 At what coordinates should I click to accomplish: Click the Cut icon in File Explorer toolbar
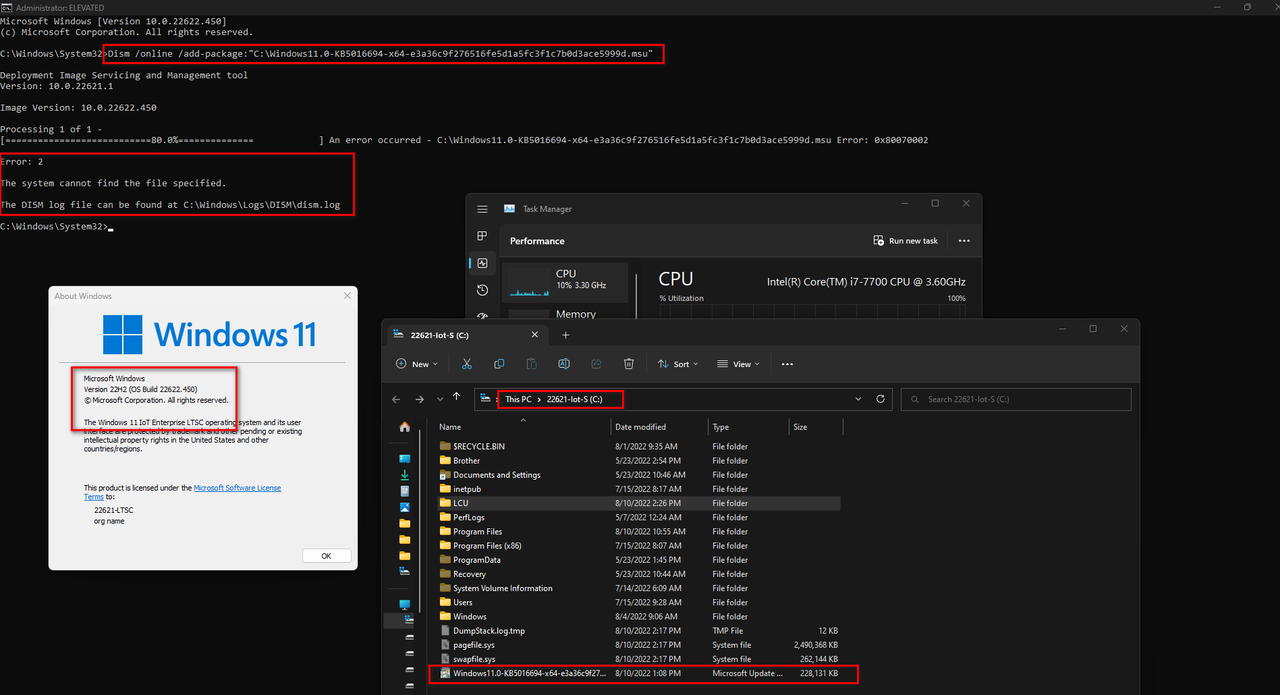466,364
